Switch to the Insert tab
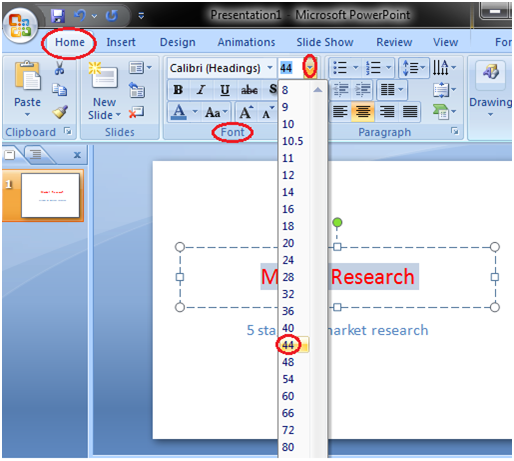 (121, 42)
